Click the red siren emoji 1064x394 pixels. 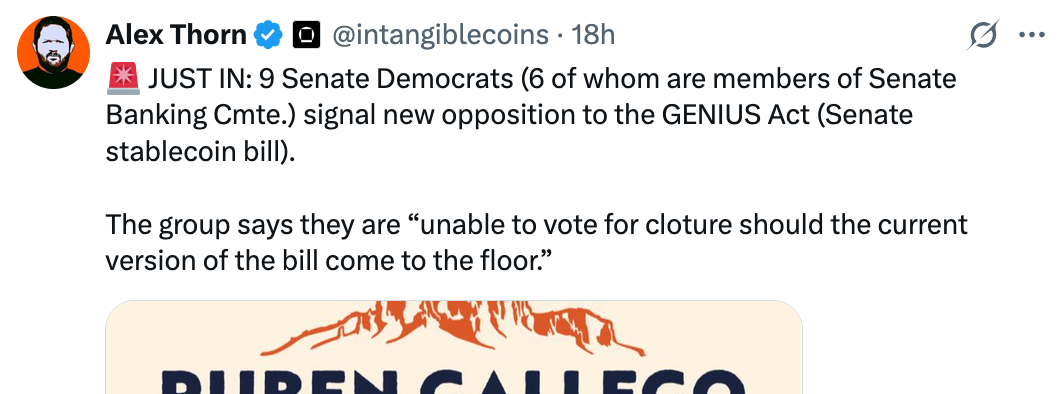pyautogui.click(x=124, y=79)
